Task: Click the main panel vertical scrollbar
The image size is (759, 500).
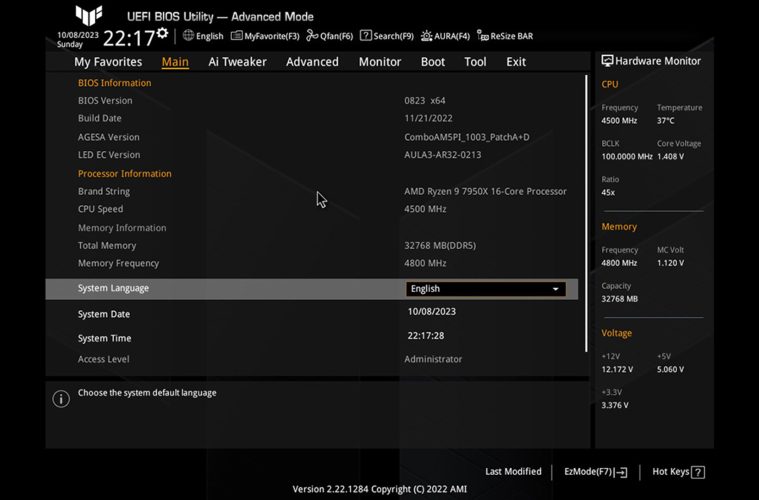Action: [x=586, y=213]
